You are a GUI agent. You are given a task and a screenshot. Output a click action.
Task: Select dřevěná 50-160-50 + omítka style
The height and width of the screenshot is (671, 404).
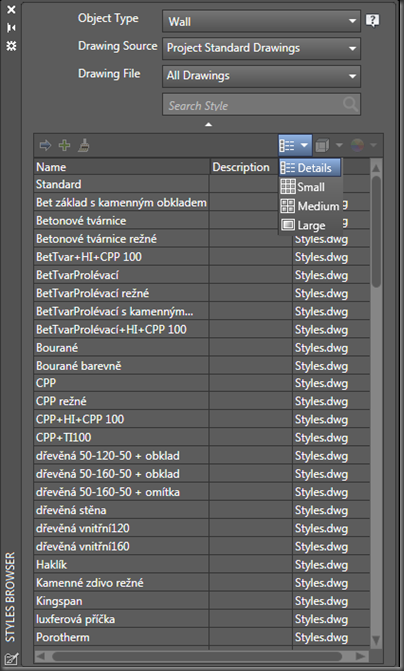click(122, 492)
